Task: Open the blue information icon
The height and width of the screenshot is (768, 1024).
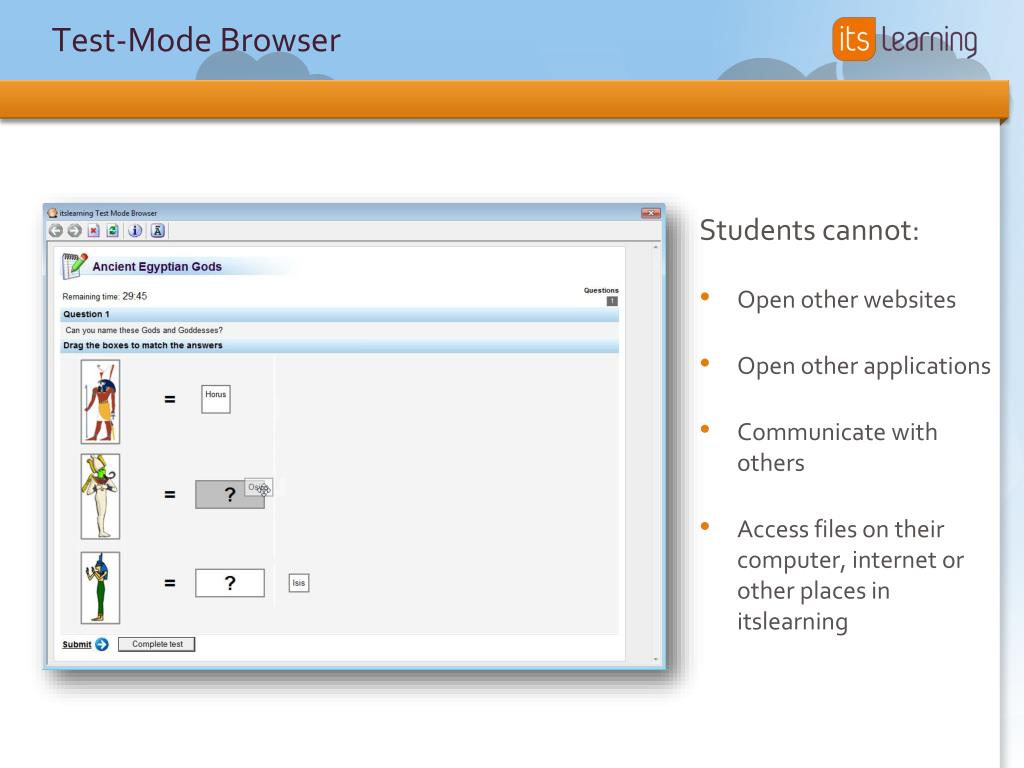Action: tap(135, 231)
